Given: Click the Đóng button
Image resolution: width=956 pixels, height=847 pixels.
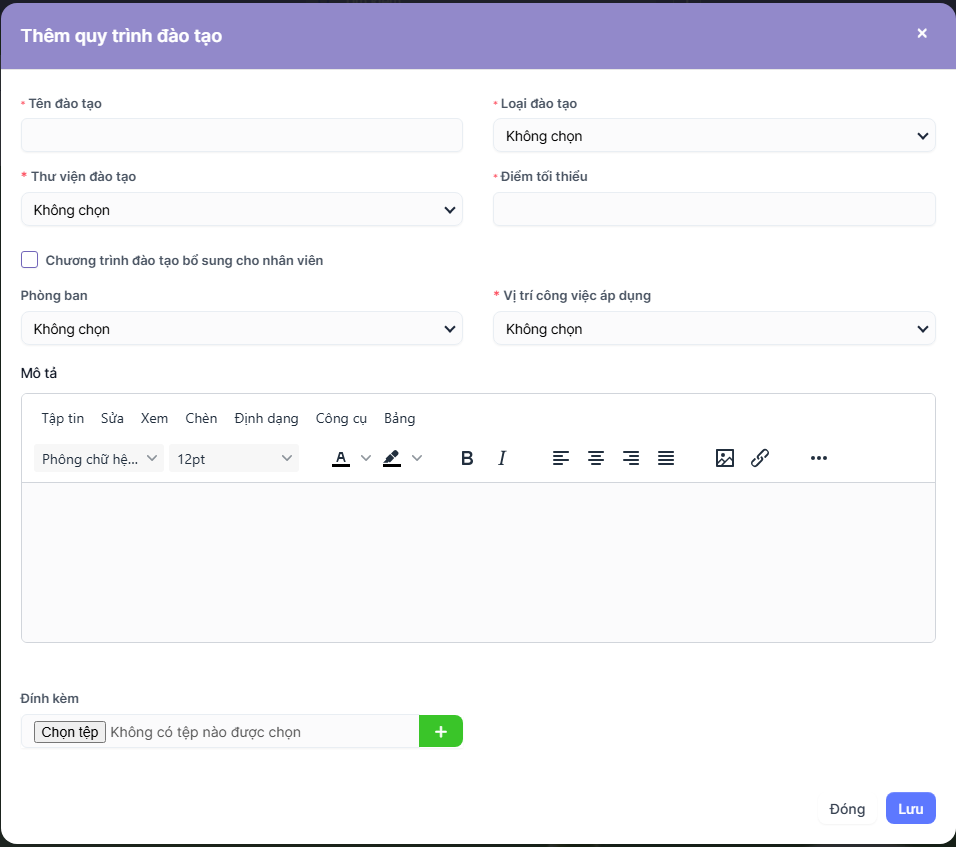Looking at the screenshot, I should (x=847, y=809).
